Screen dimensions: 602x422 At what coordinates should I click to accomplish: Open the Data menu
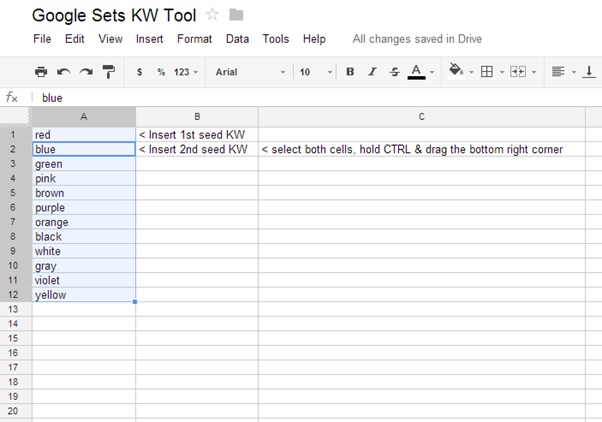pyautogui.click(x=237, y=39)
